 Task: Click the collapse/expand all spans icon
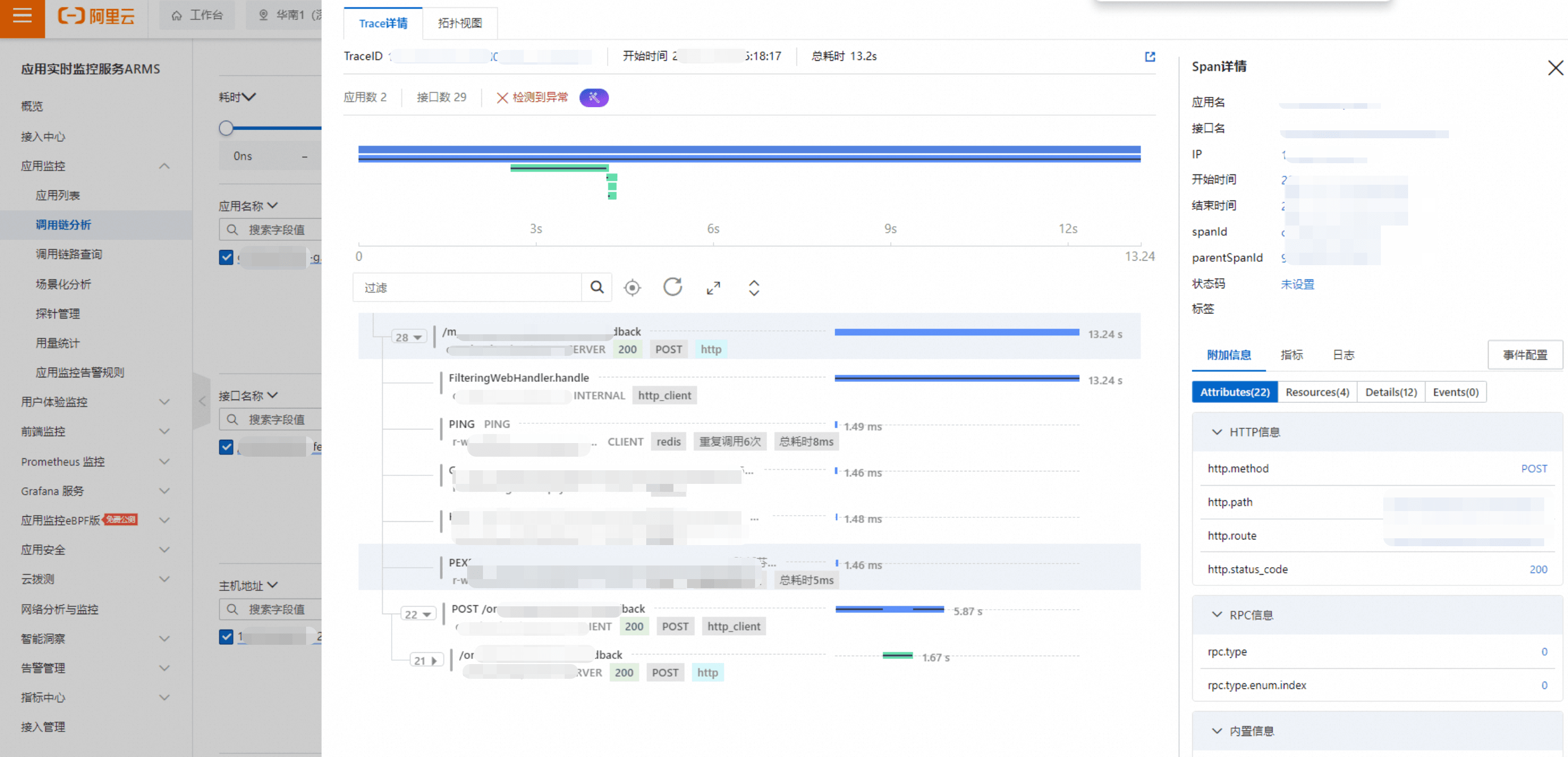[x=753, y=288]
